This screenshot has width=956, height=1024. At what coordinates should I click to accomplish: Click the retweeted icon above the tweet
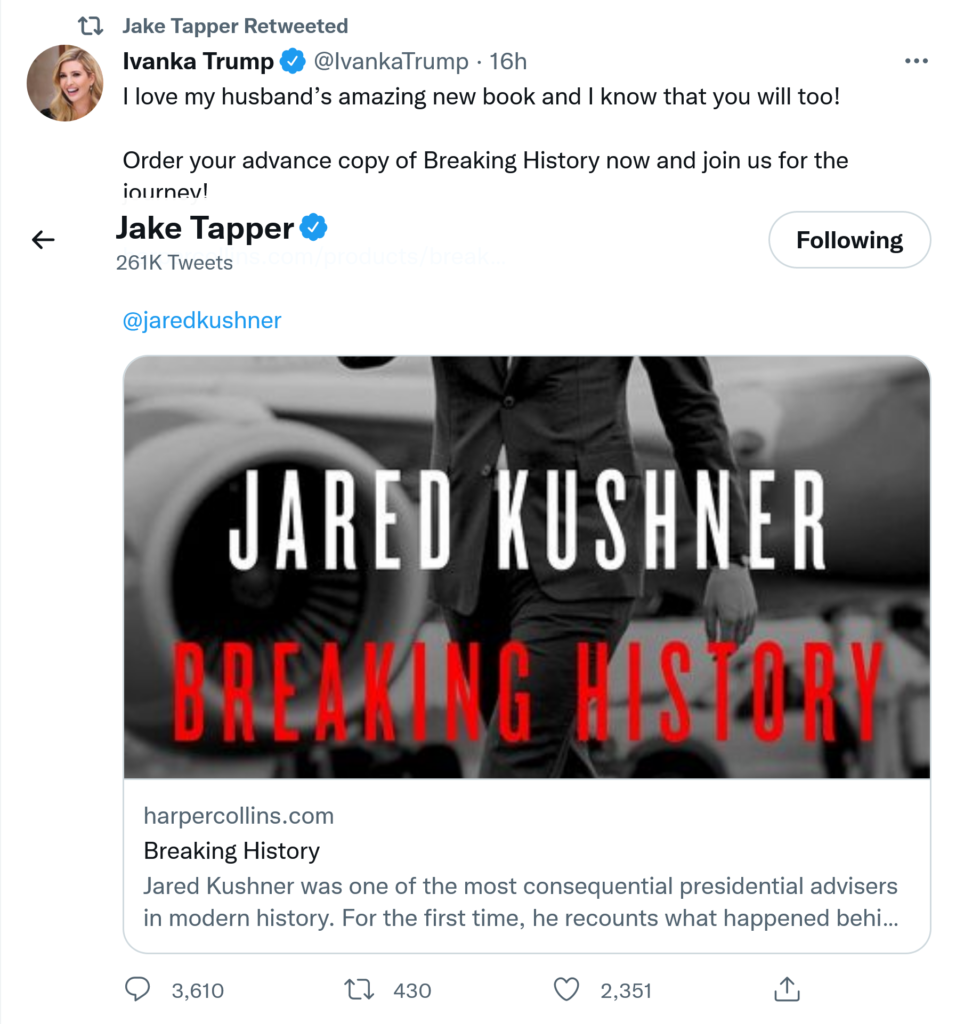click(91, 26)
